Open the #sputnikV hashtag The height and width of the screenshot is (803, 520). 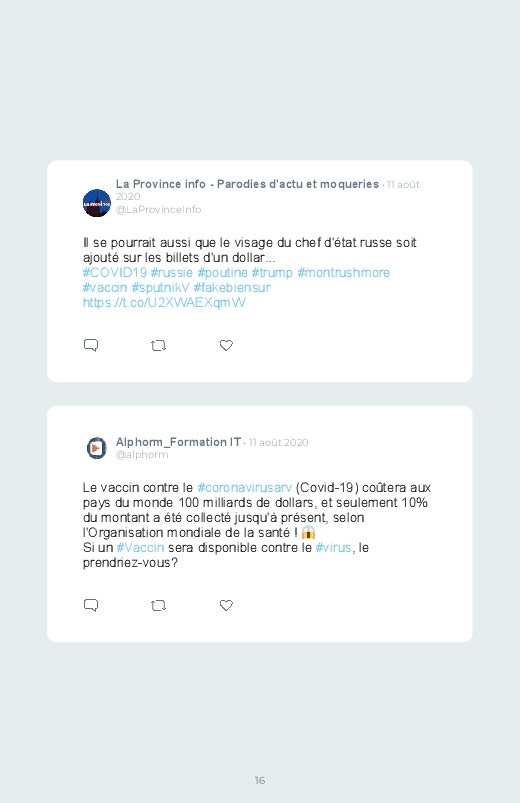pos(160,287)
